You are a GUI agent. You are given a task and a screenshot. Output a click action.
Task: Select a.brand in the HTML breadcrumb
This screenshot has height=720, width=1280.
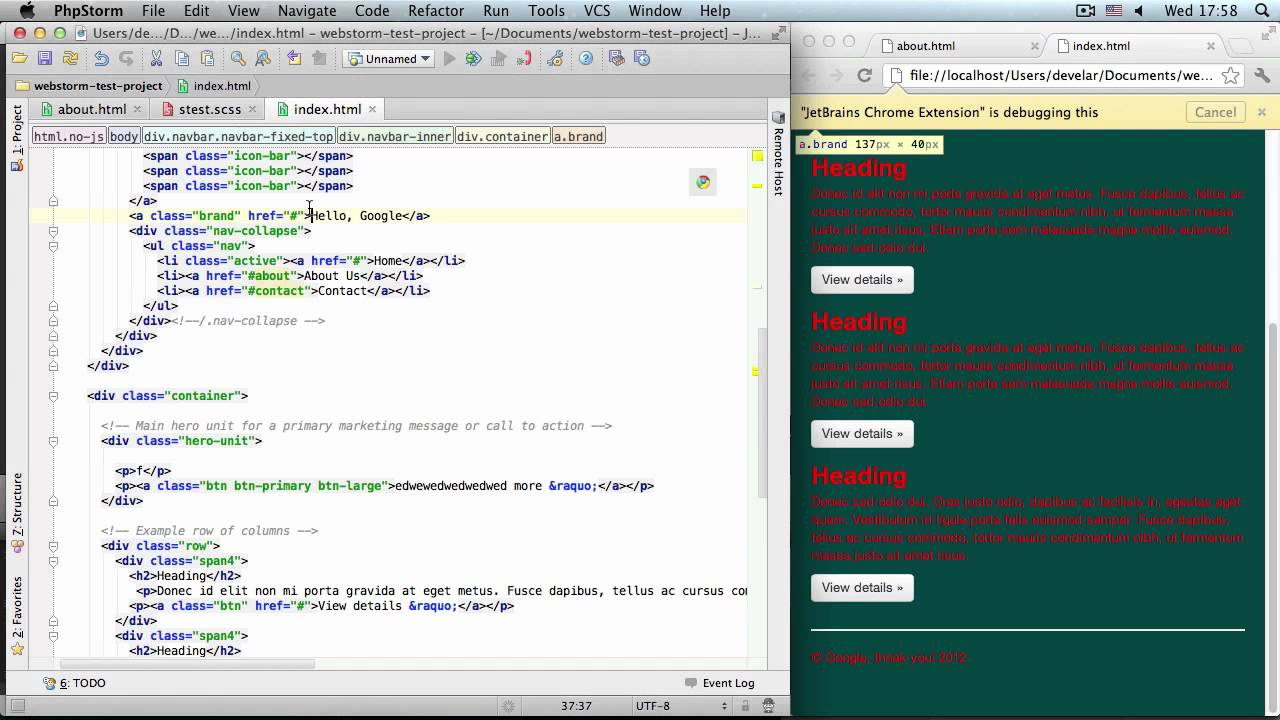pos(578,136)
